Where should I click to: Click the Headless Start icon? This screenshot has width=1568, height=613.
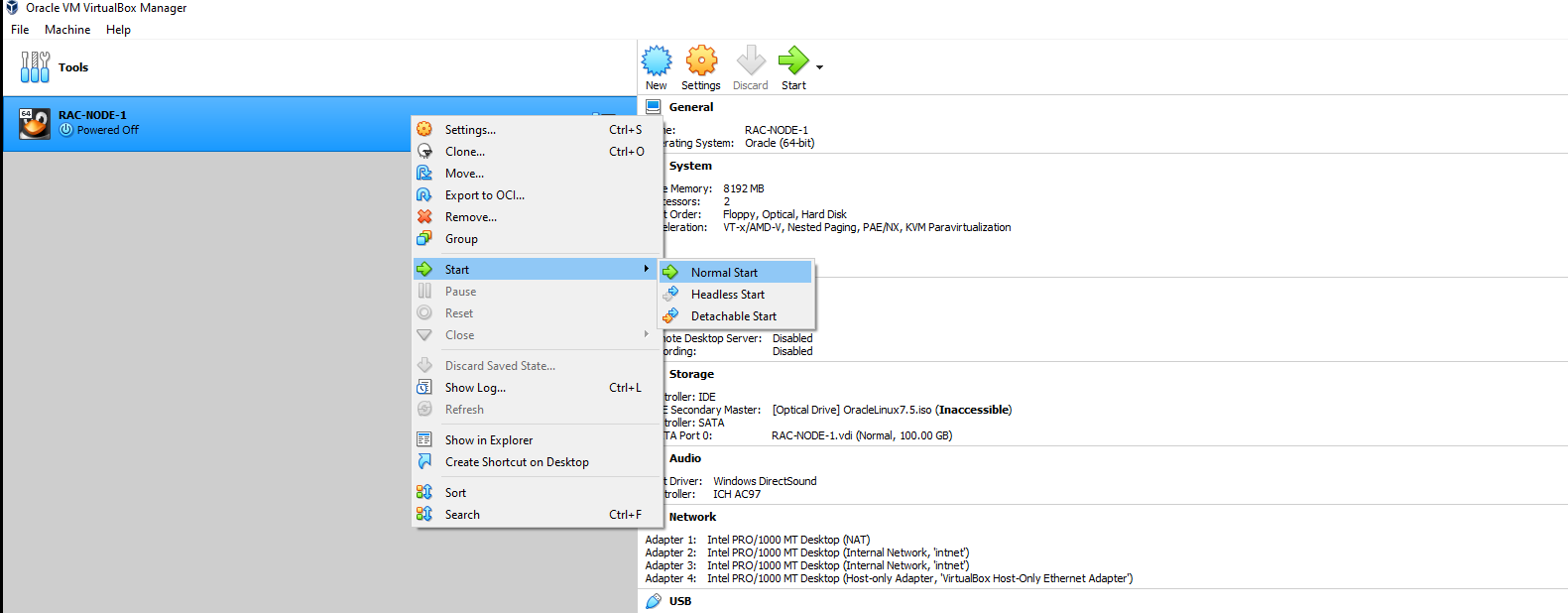click(x=670, y=294)
